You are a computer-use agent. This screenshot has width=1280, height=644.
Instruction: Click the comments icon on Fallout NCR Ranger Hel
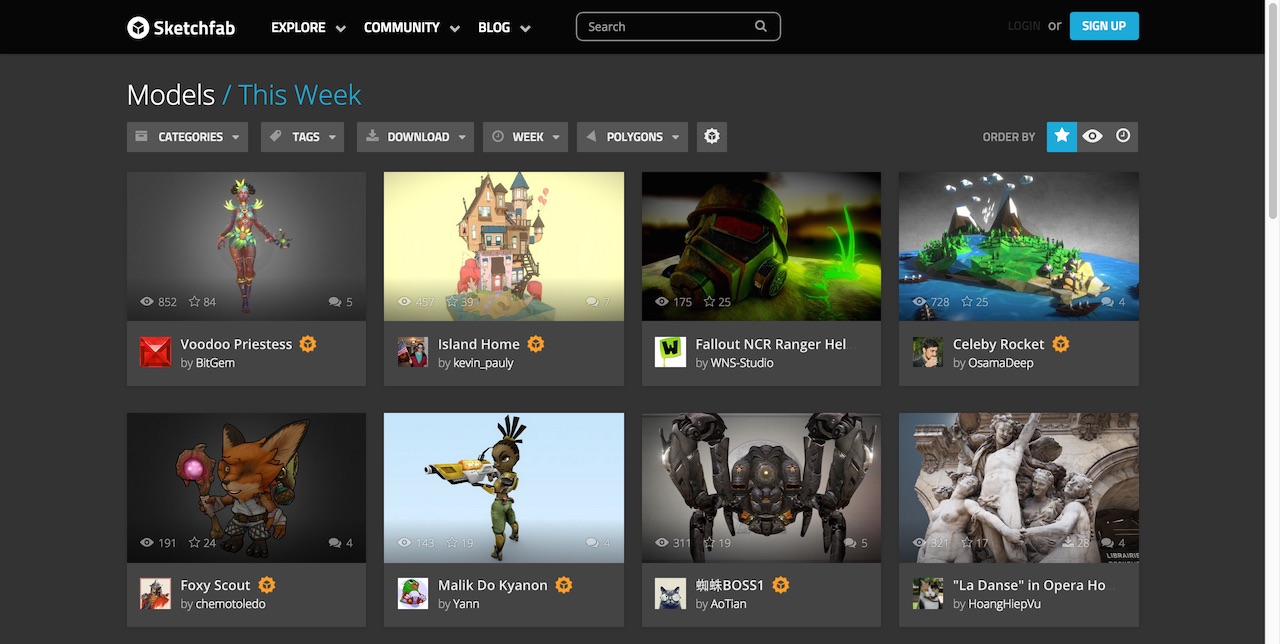(x=849, y=301)
